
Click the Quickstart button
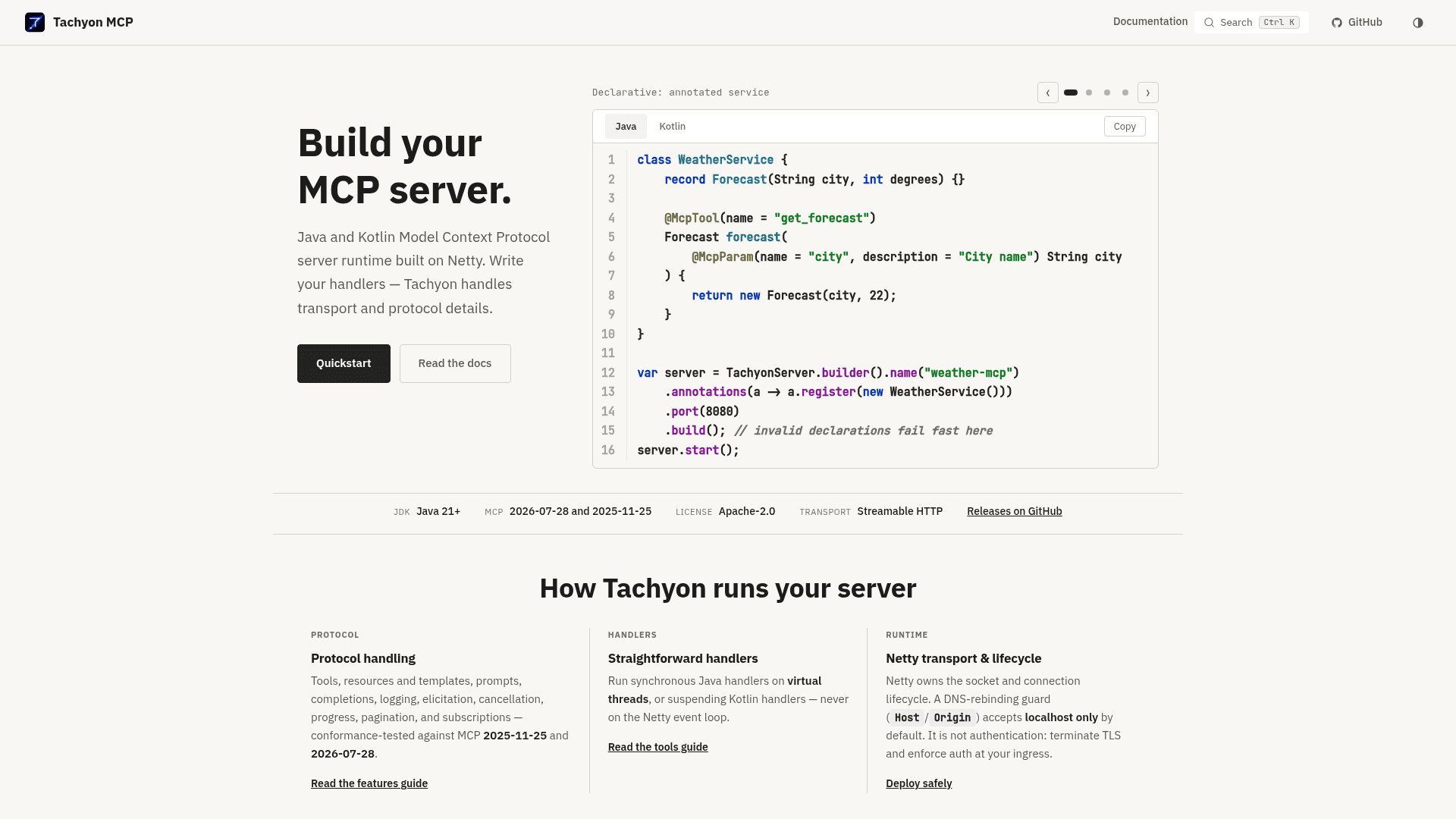click(344, 364)
